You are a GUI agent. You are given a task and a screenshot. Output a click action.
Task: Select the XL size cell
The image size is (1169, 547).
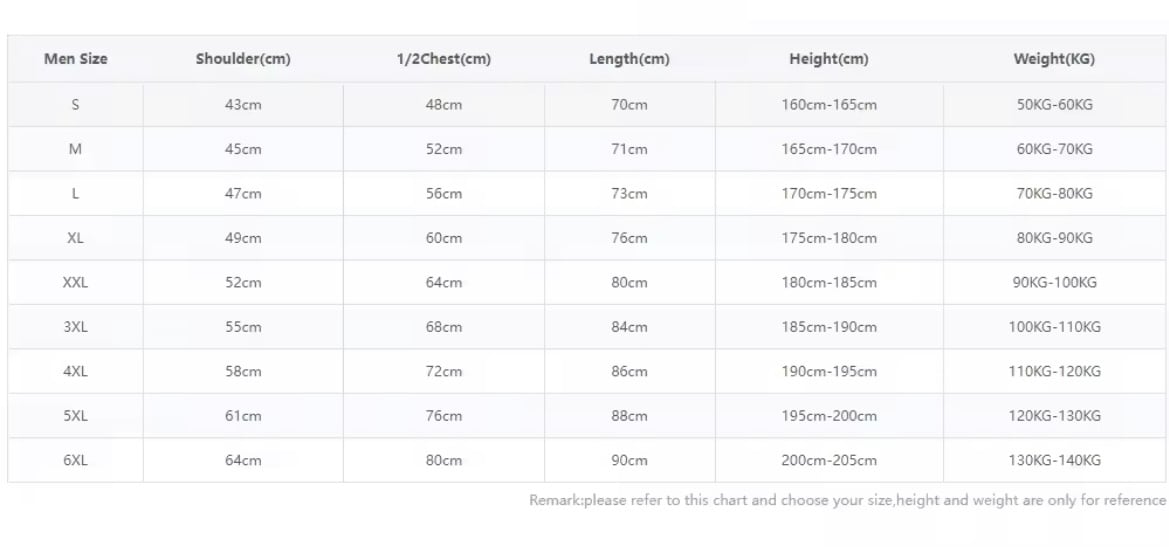click(x=75, y=238)
